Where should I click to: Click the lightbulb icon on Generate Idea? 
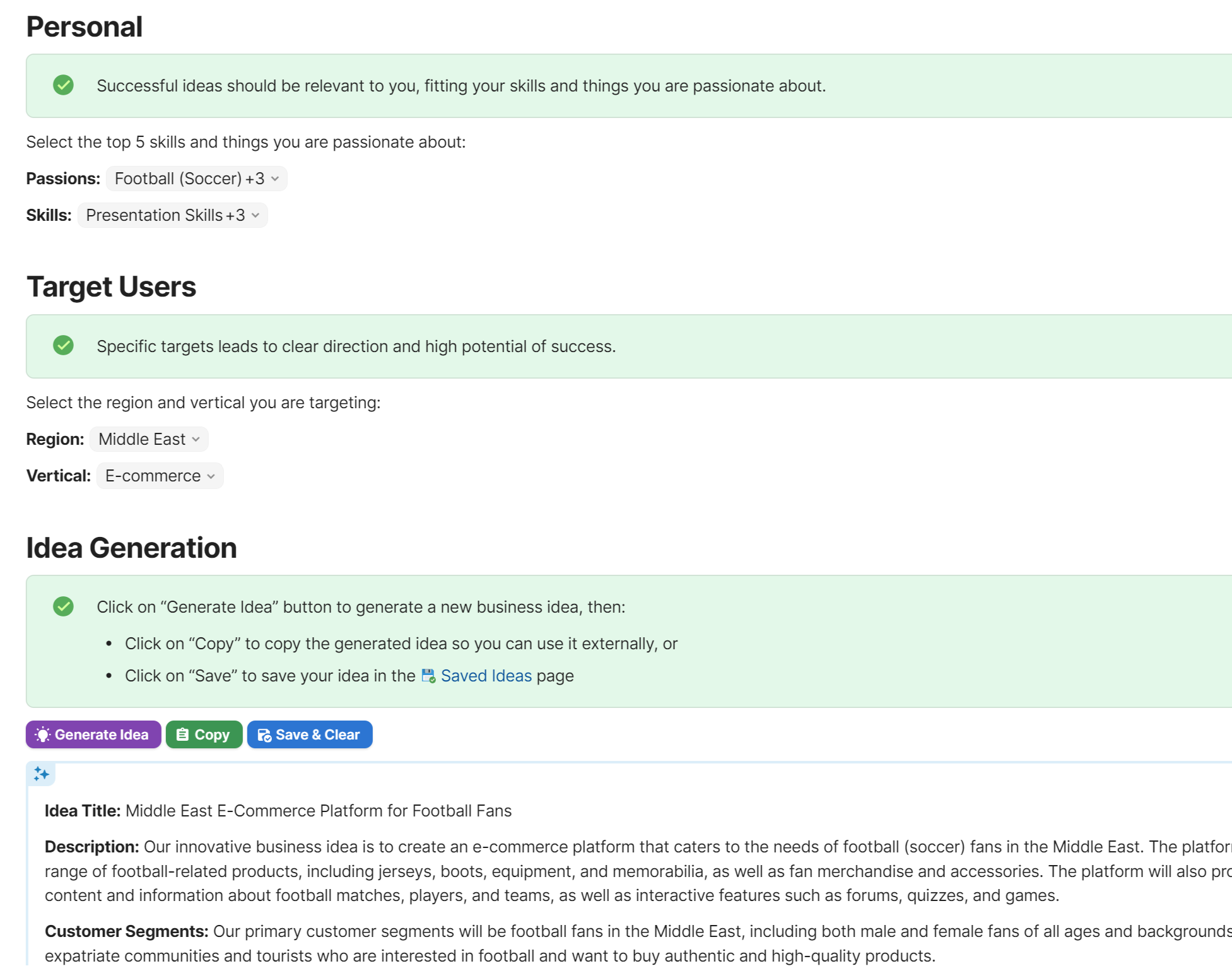click(x=43, y=734)
